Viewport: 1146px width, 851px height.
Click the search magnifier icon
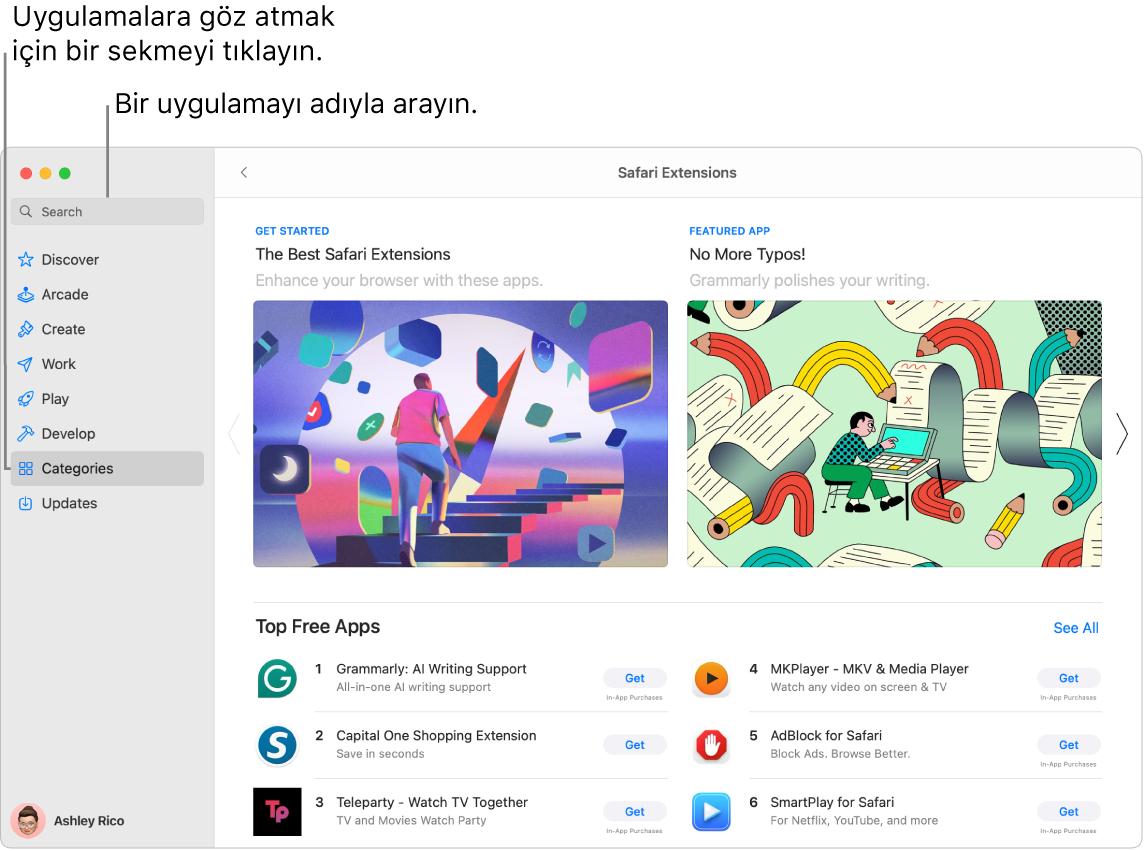[26, 211]
